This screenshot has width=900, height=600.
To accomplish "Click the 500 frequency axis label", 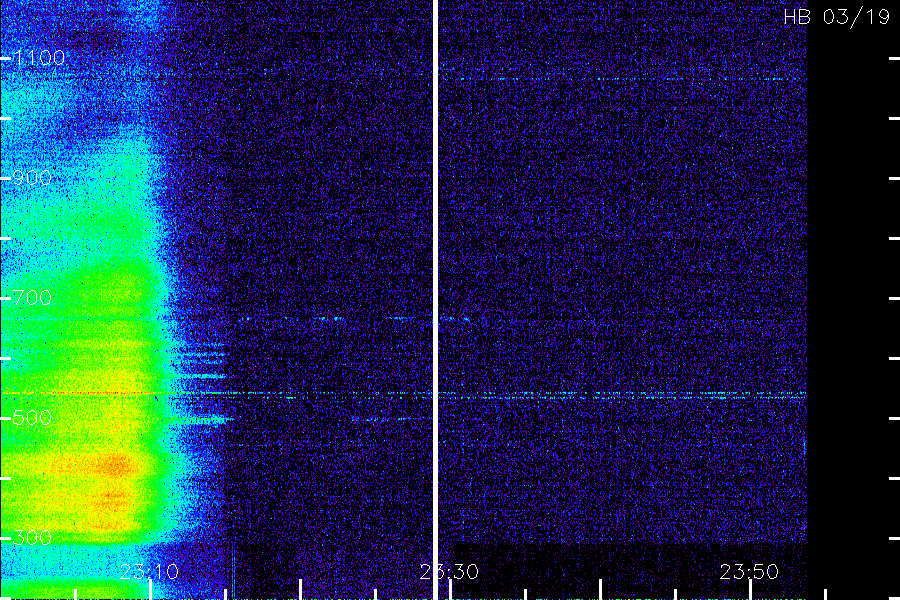I will coord(32,417).
